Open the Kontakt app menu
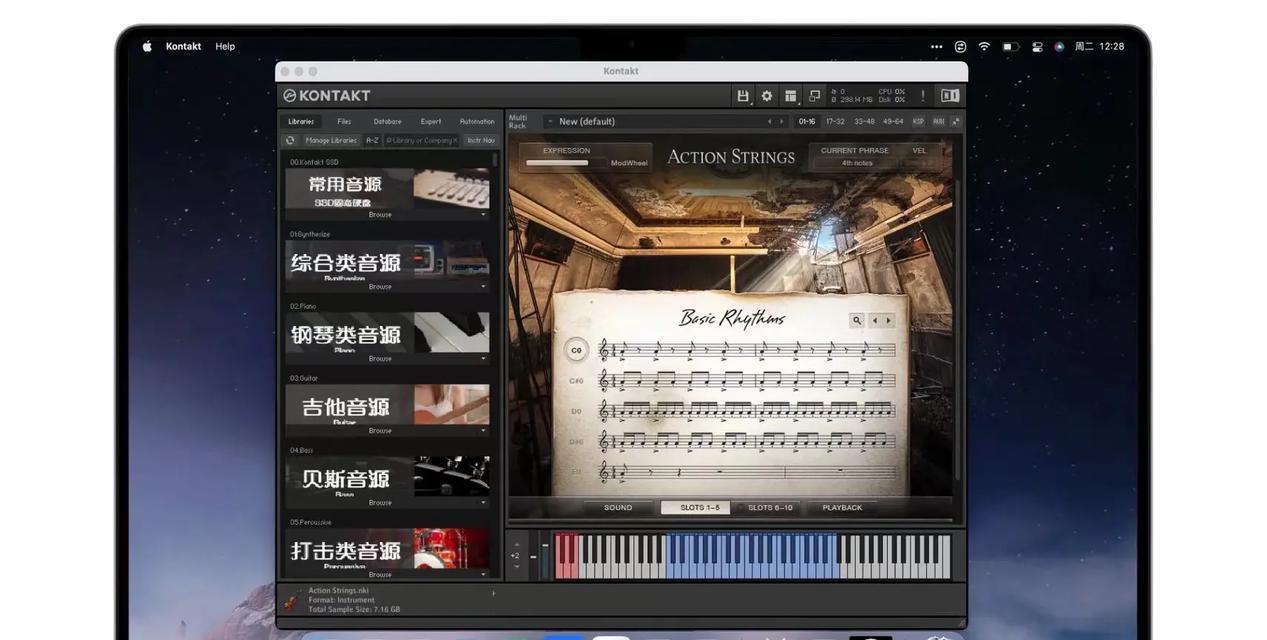 (183, 46)
